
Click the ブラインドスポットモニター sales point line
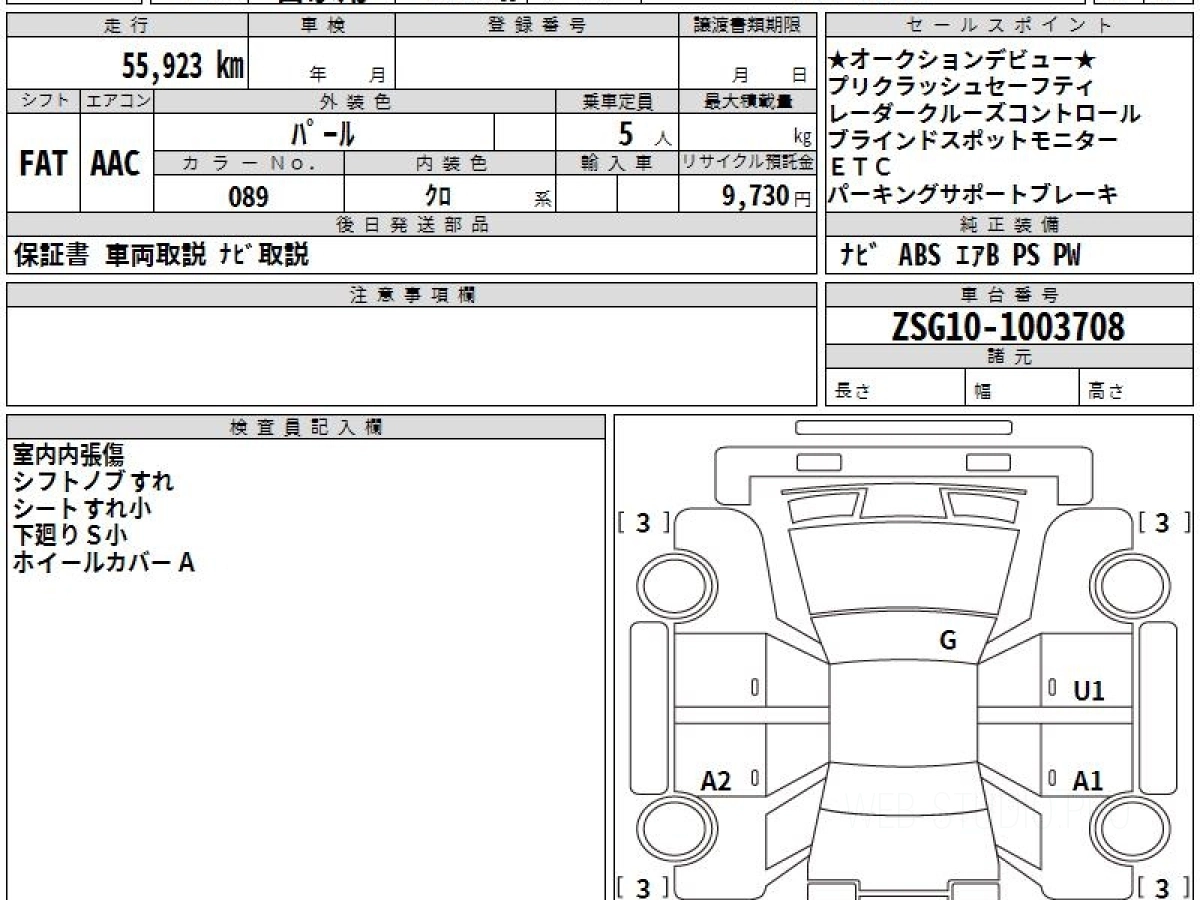974,141
